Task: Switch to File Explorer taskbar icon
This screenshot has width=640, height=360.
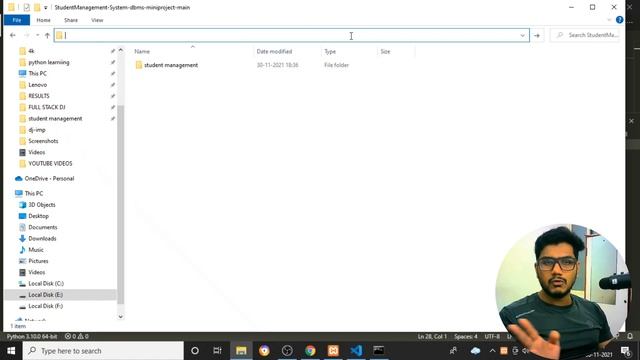Action: pyautogui.click(x=241, y=351)
